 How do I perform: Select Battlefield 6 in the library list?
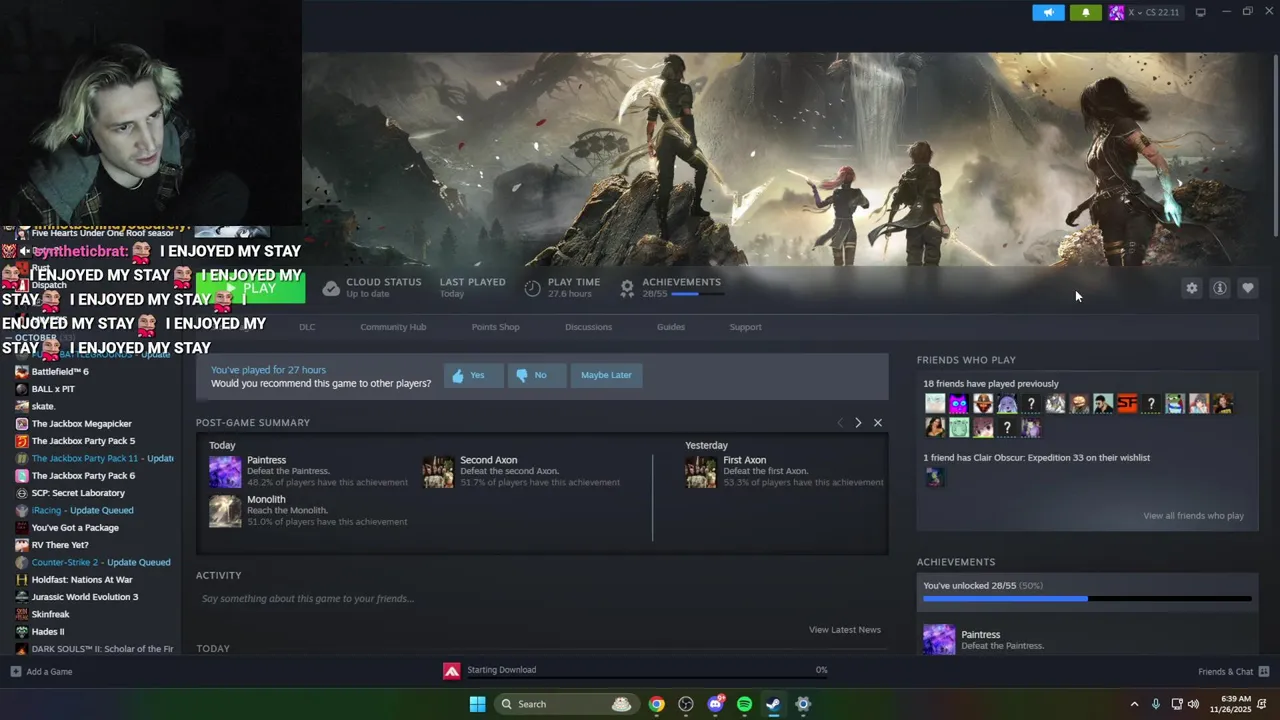[60, 372]
